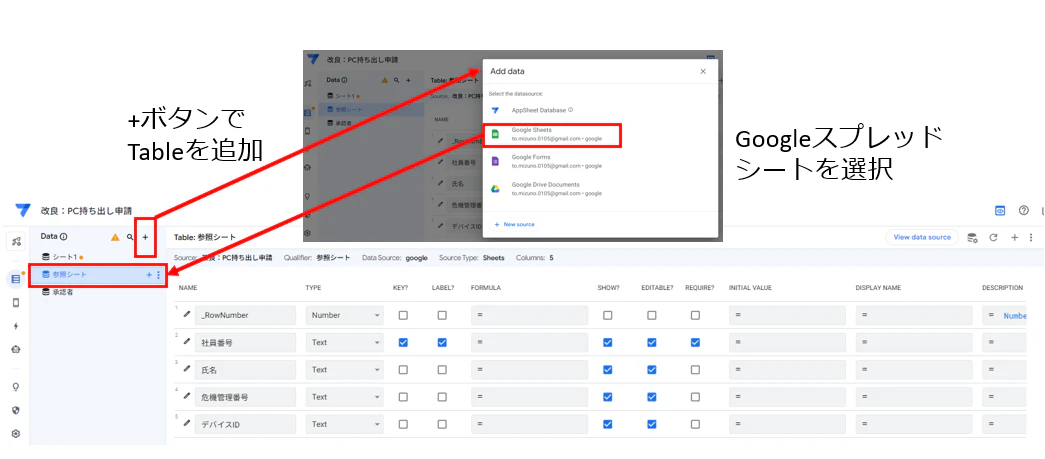The height and width of the screenshot is (459, 1045).
Task: Open TYPE dropdown for 危機管理番号
Action: 345,397
